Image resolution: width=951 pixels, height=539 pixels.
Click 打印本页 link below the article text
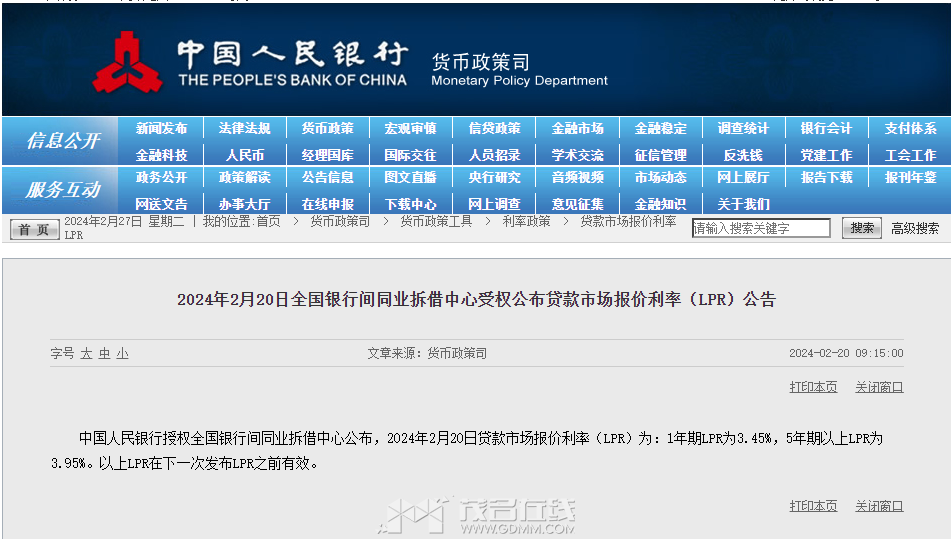pos(813,506)
